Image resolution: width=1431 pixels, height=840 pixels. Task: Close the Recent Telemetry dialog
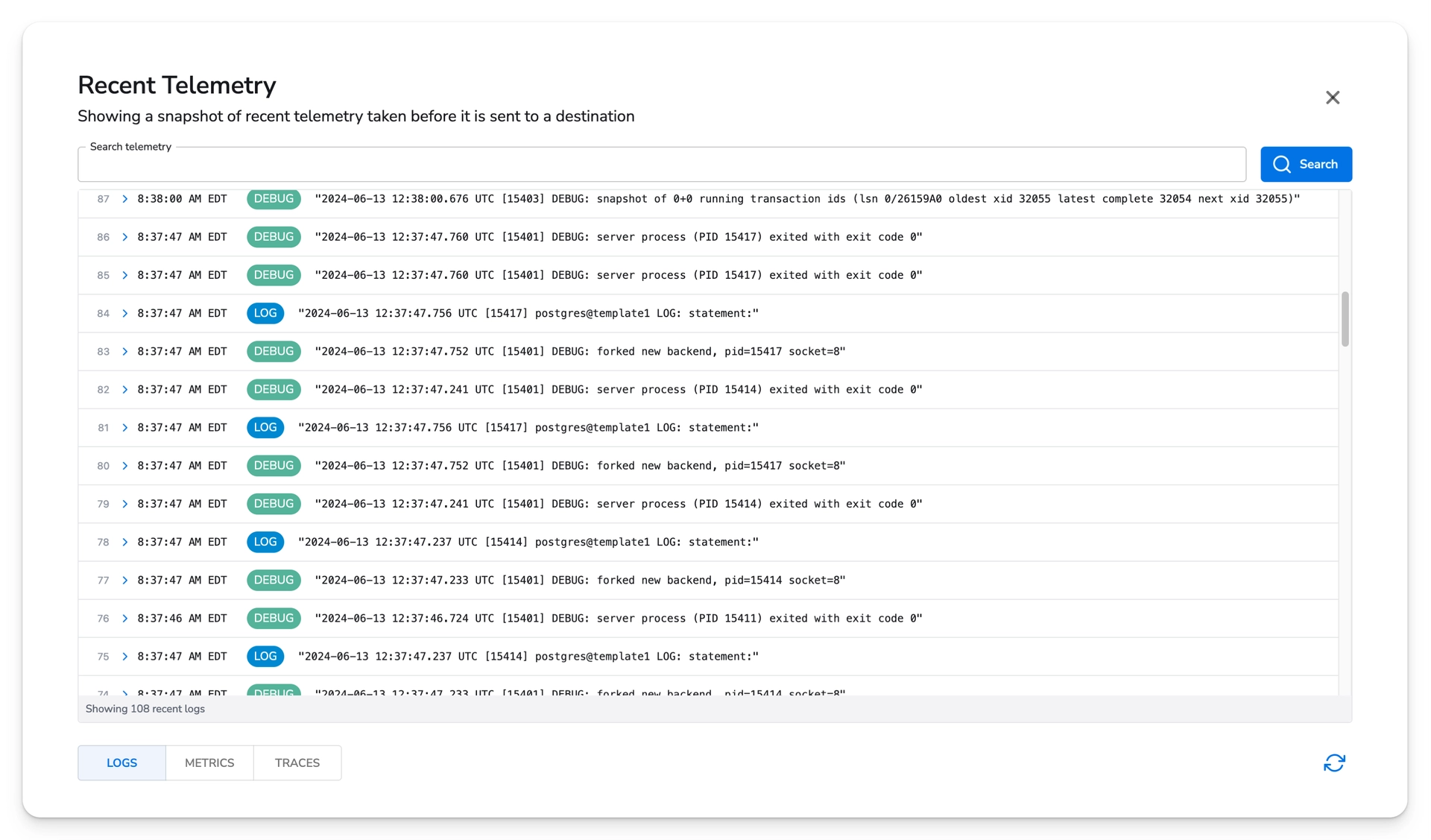pos(1333,98)
